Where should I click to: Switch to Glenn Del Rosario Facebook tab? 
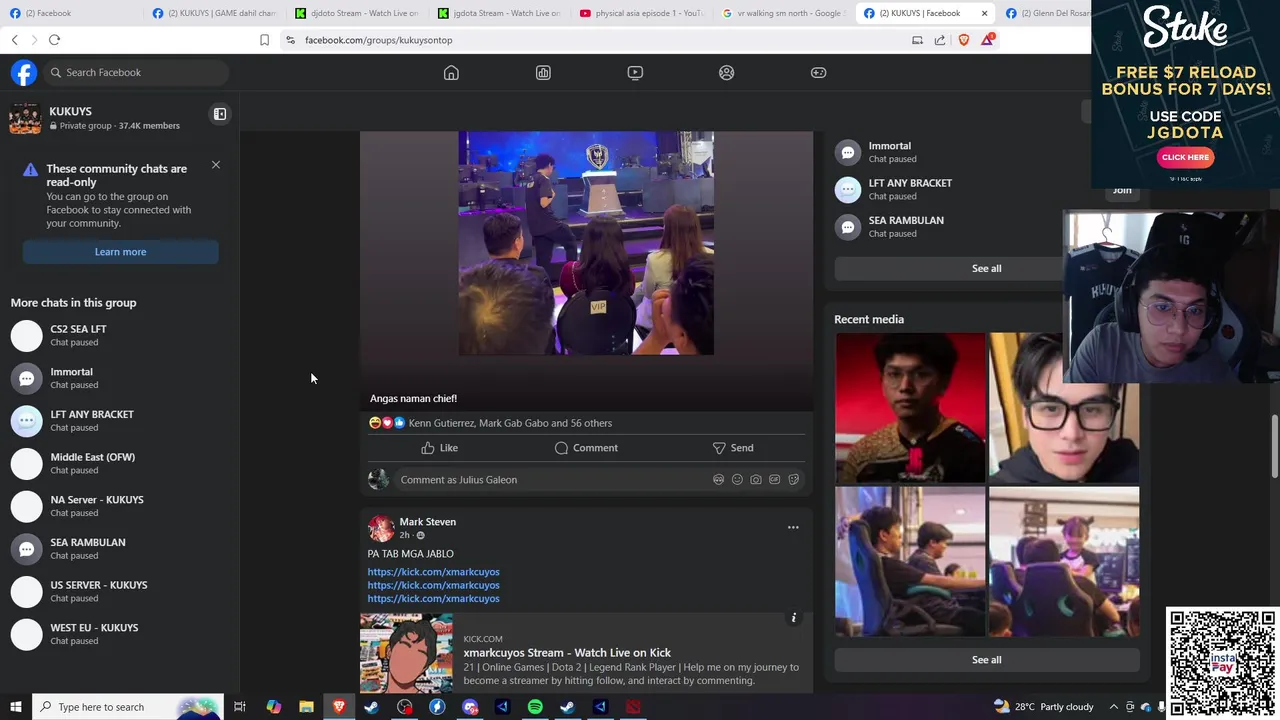click(1047, 13)
